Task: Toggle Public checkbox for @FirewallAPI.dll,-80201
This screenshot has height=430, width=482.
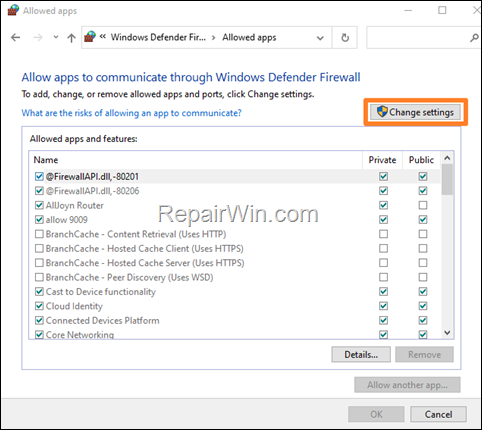Action: coord(423,176)
